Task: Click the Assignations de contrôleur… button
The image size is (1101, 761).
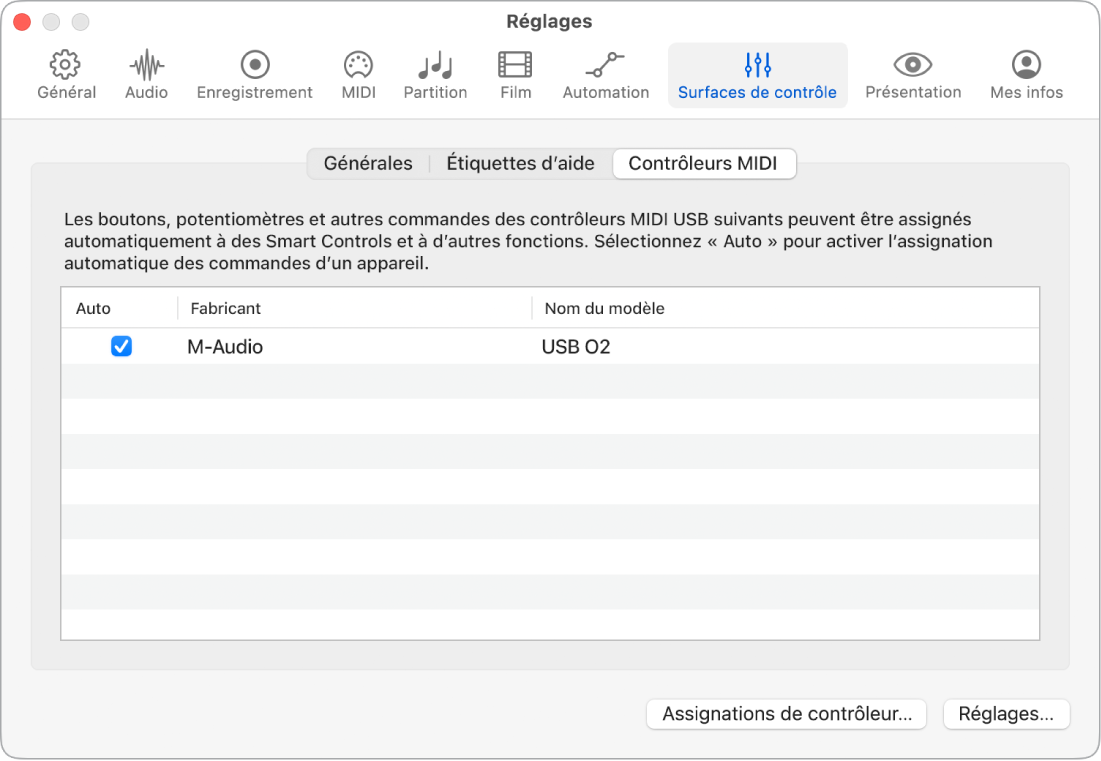Action: coord(787,714)
